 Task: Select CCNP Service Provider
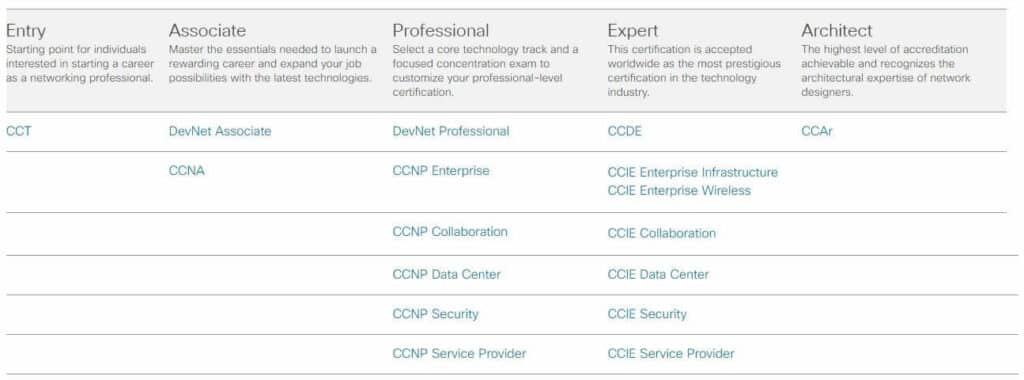click(459, 354)
